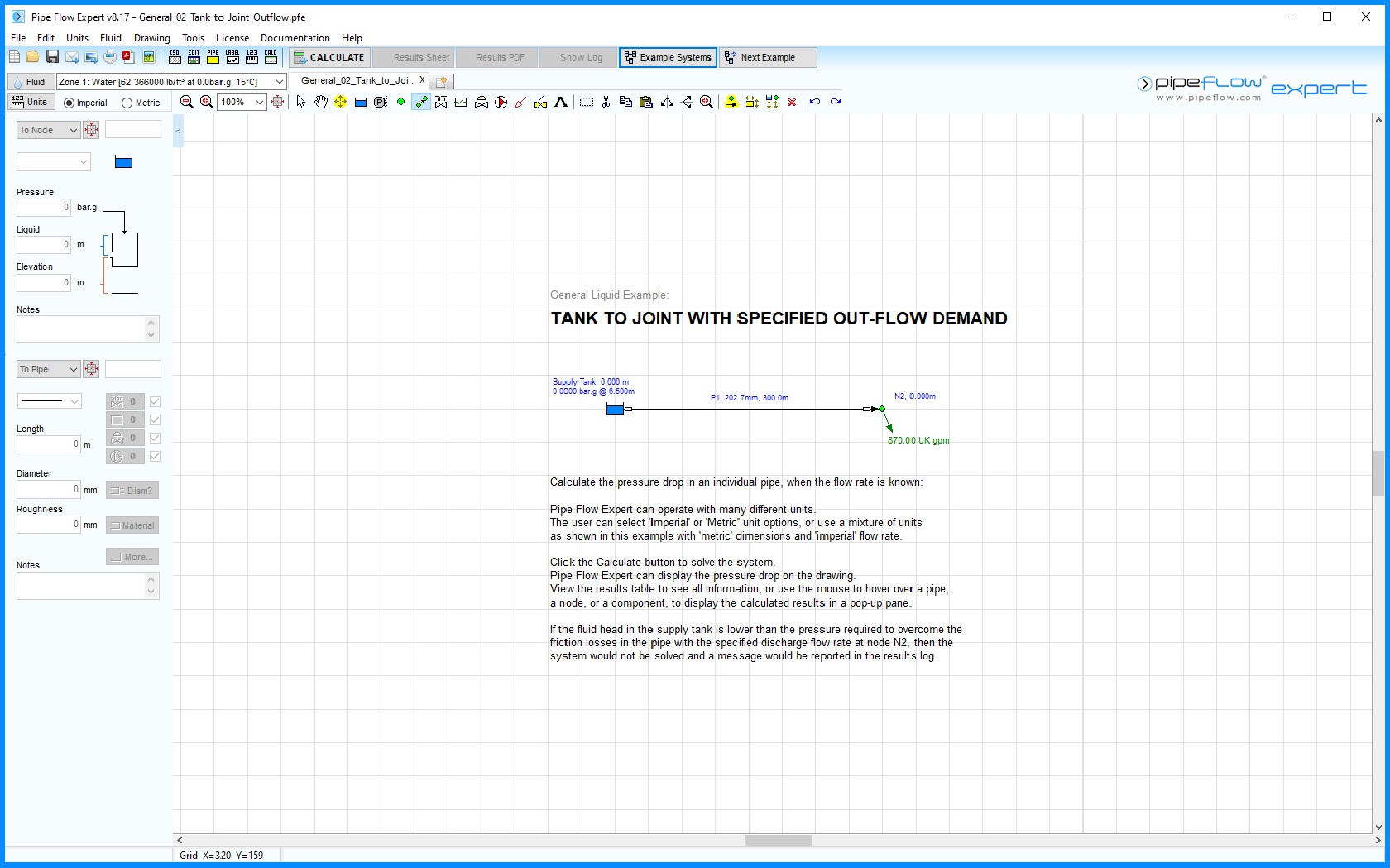1390x868 pixels.
Task: Click the PIPE settings toolbar icon
Action: coord(213,57)
